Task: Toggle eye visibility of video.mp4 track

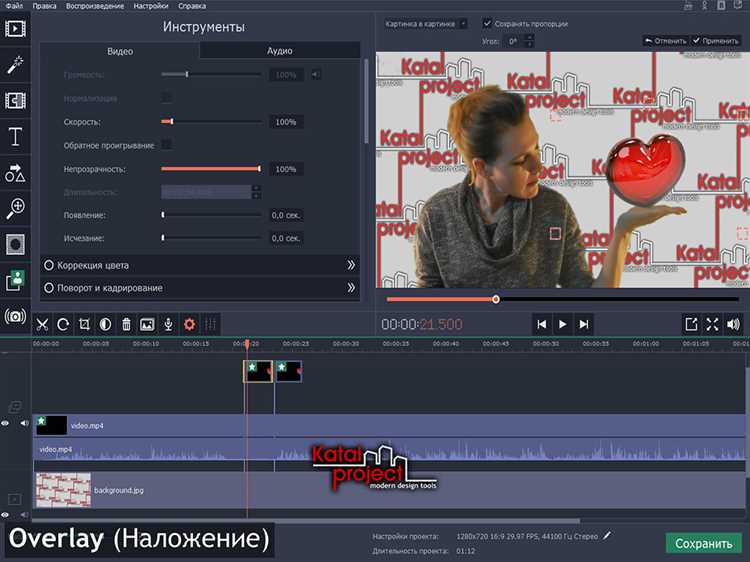Action: click(x=6, y=424)
